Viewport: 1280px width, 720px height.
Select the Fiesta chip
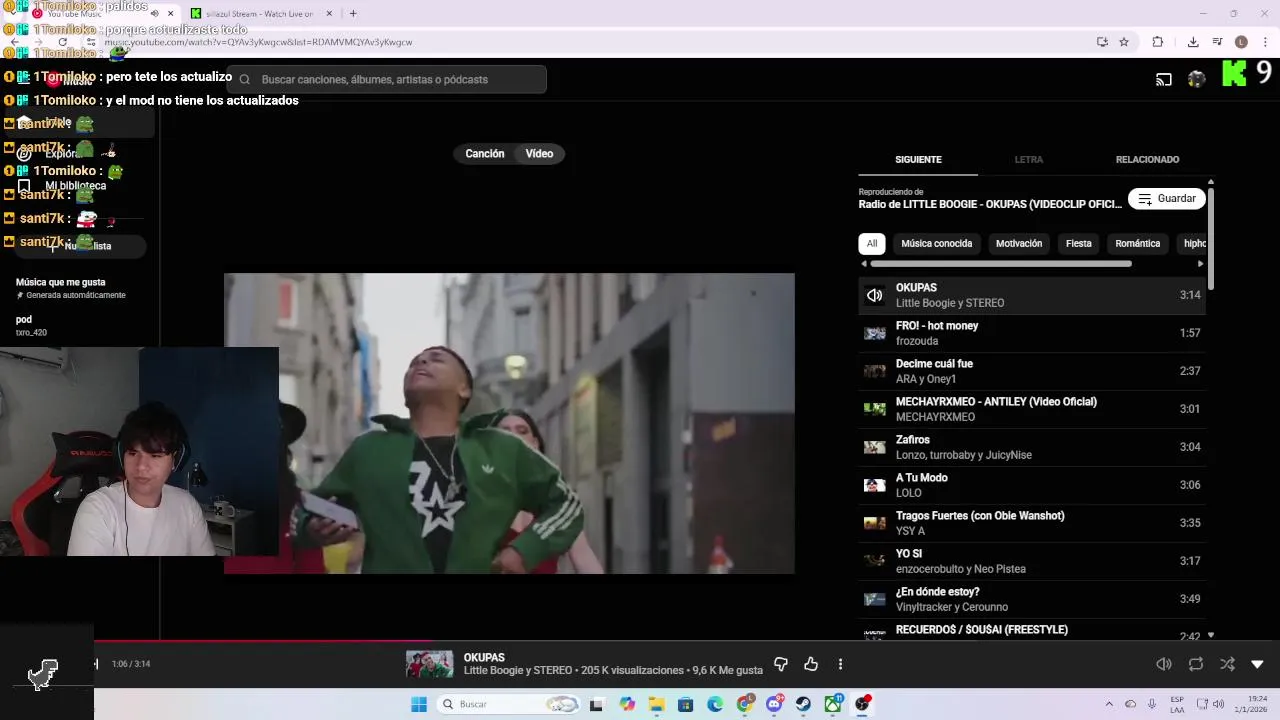(x=1078, y=244)
